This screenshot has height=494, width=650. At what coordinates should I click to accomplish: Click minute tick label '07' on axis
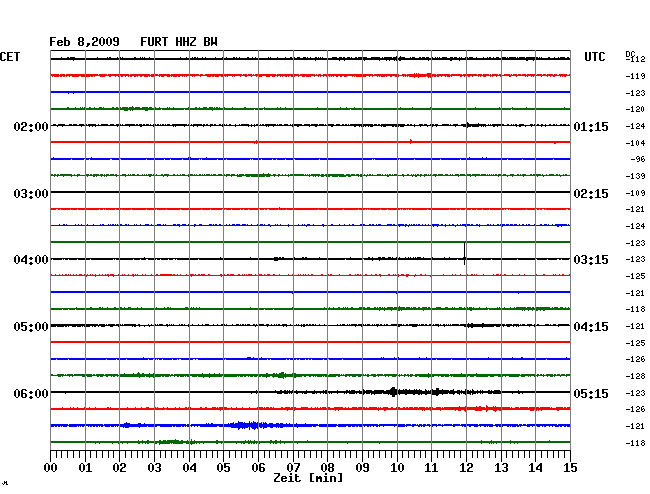click(x=293, y=467)
